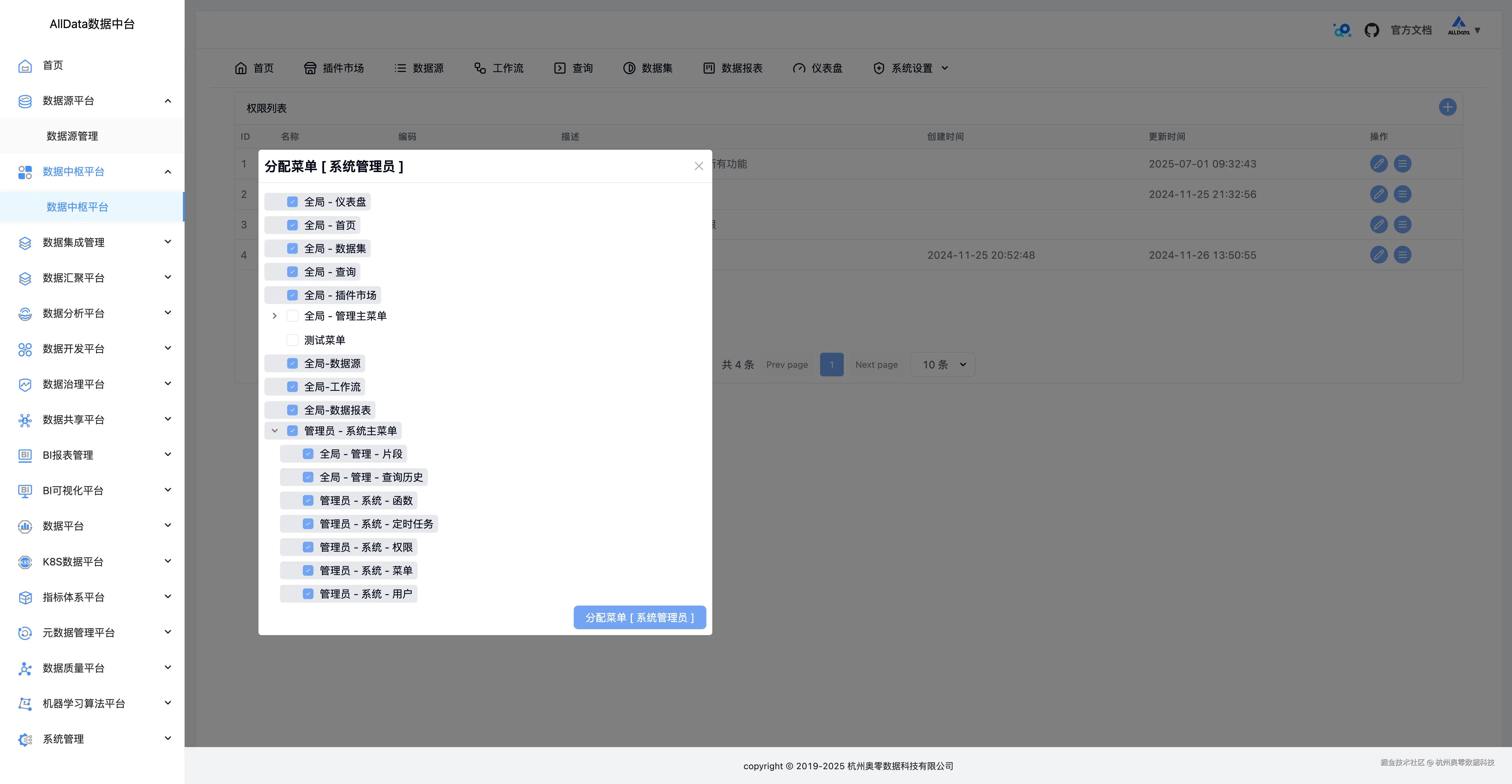
Task: Click the 分配菜单 [系统管理员] confirm button
Action: [x=639, y=617]
